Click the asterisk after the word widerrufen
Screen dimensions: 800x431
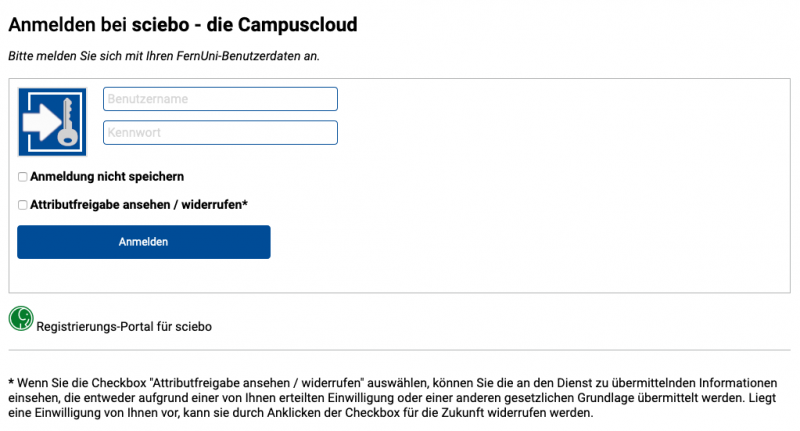tap(245, 202)
